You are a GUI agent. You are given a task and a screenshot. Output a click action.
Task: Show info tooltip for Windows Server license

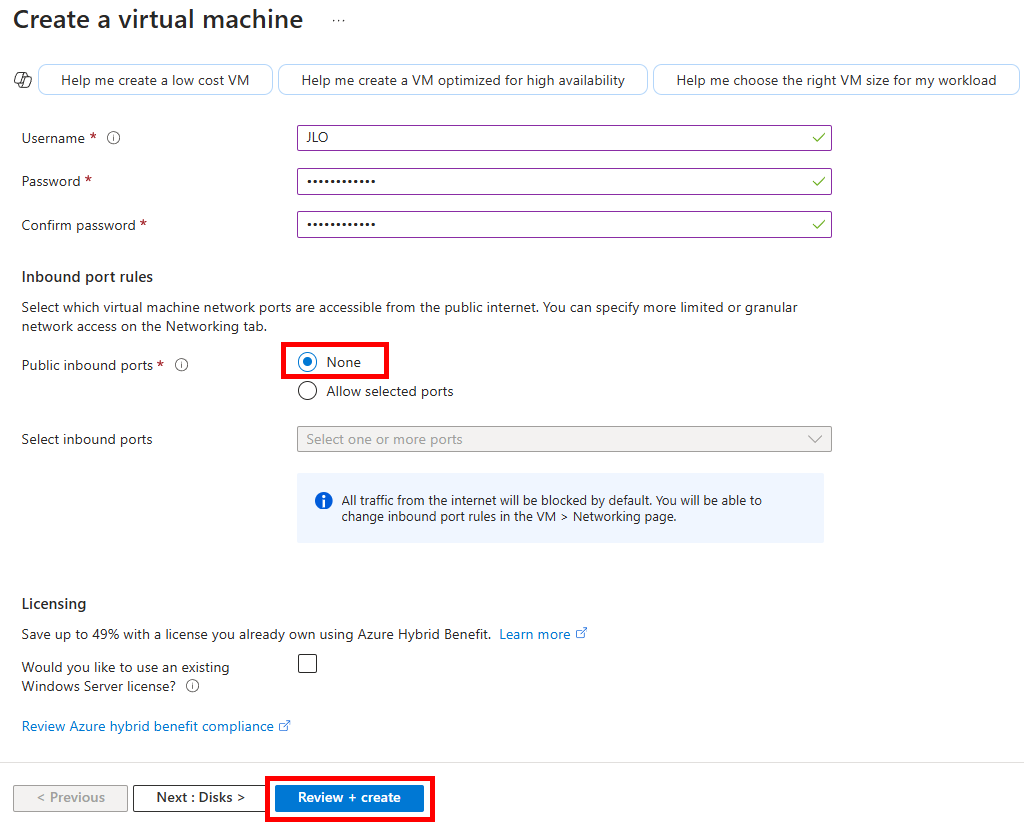[x=193, y=686]
